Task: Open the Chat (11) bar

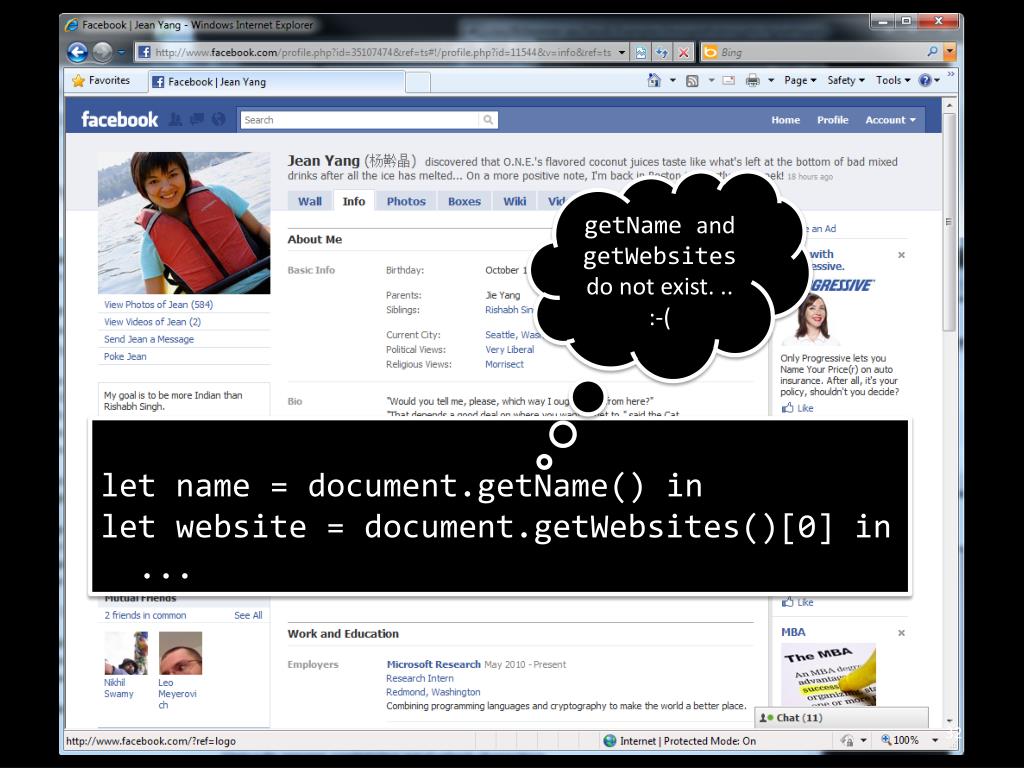Action: pyautogui.click(x=841, y=718)
